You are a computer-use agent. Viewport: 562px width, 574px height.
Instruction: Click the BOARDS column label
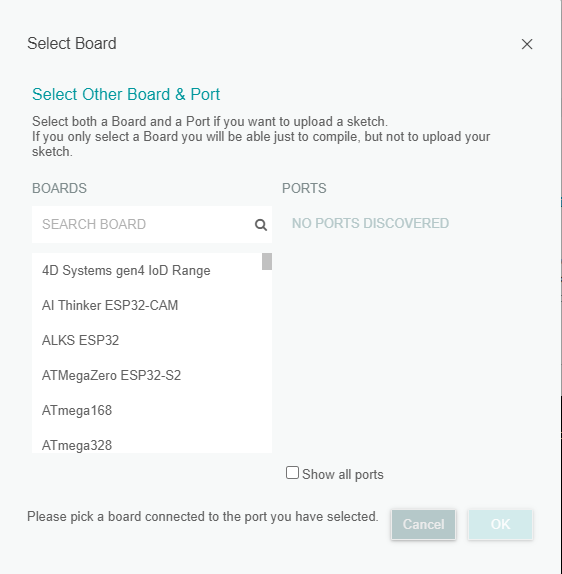click(59, 188)
